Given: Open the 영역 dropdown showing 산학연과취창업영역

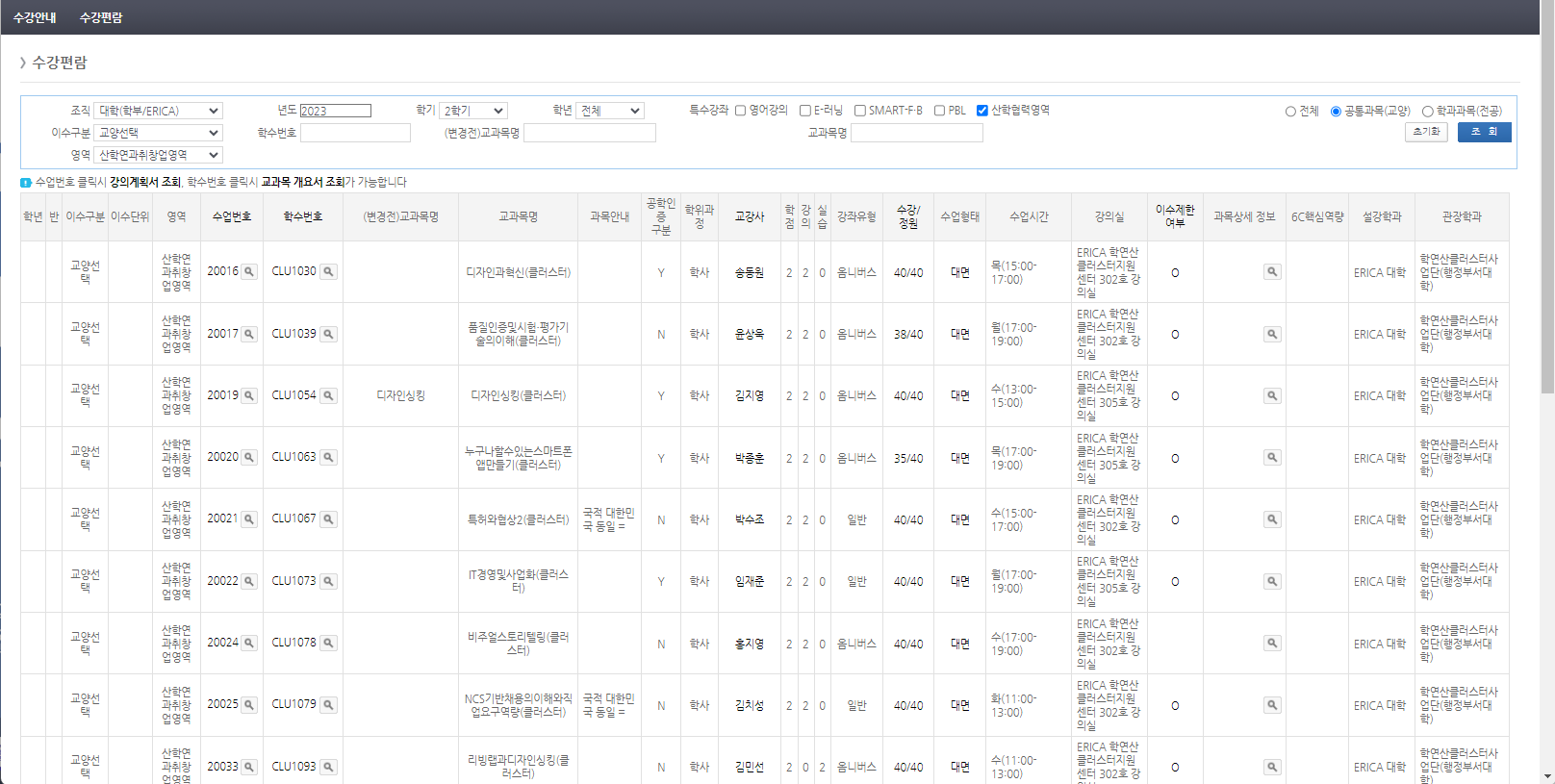Looking at the screenshot, I should [x=159, y=155].
